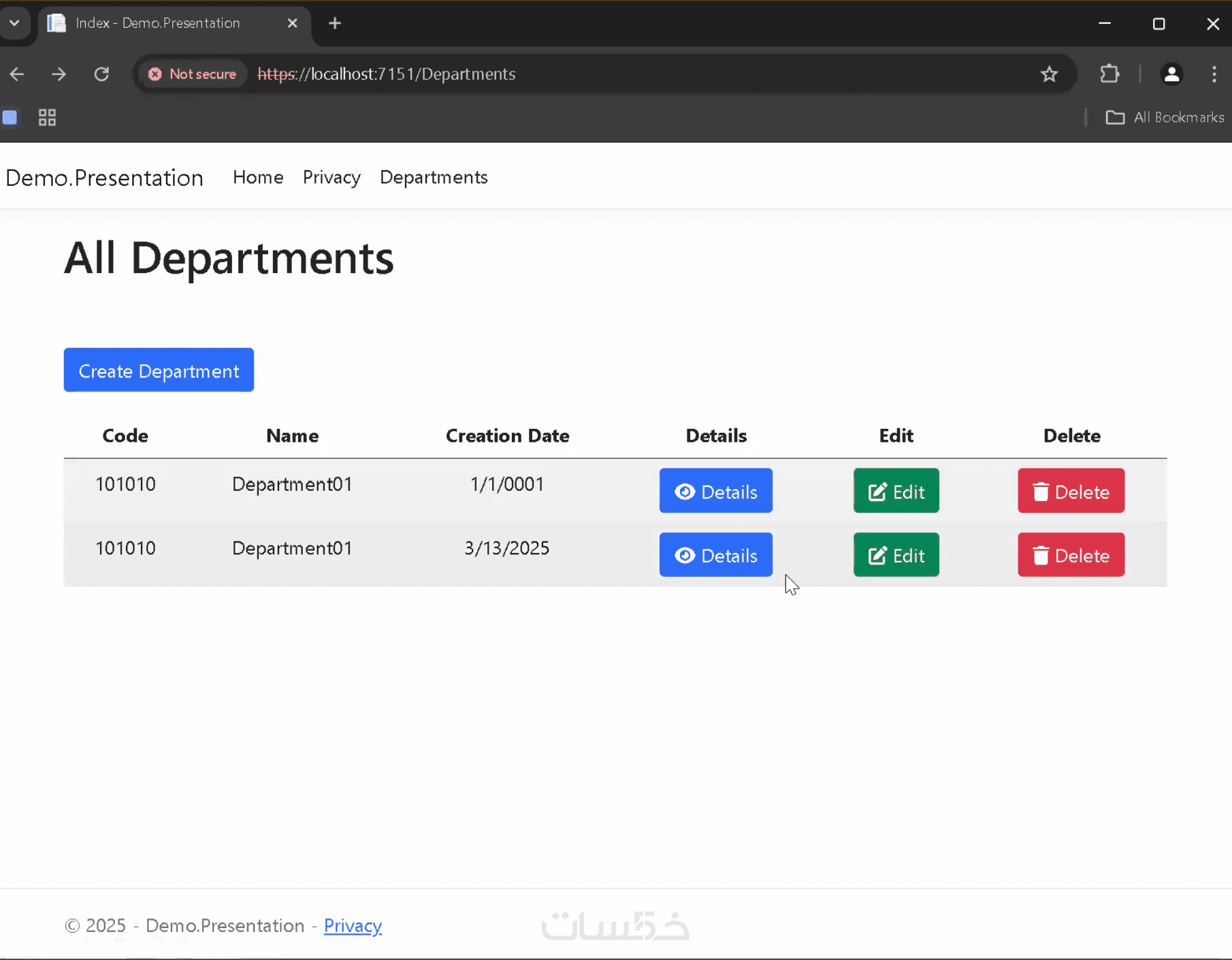
Task: Select the 3/13/2025 creation date cell
Action: [507, 548]
